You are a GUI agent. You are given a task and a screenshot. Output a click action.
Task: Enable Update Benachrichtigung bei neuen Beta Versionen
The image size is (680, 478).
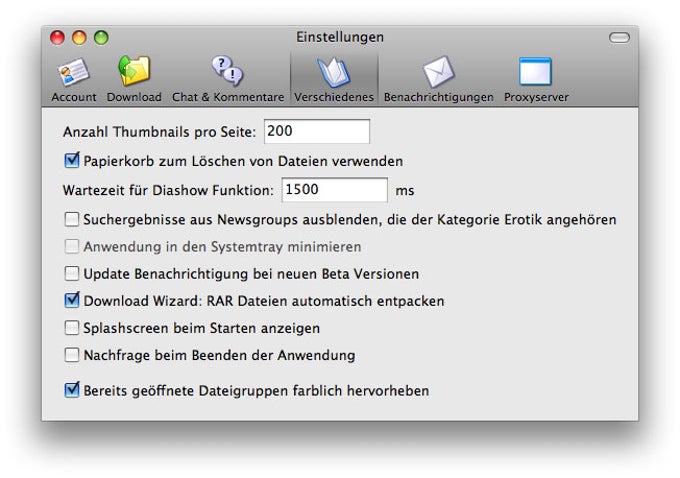click(72, 274)
